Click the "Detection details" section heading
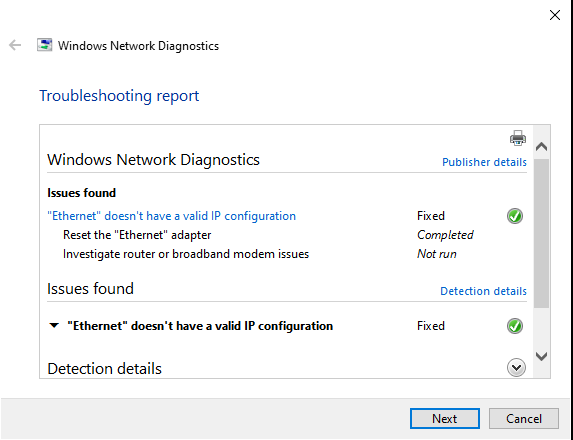The image size is (573, 440). pos(105,368)
